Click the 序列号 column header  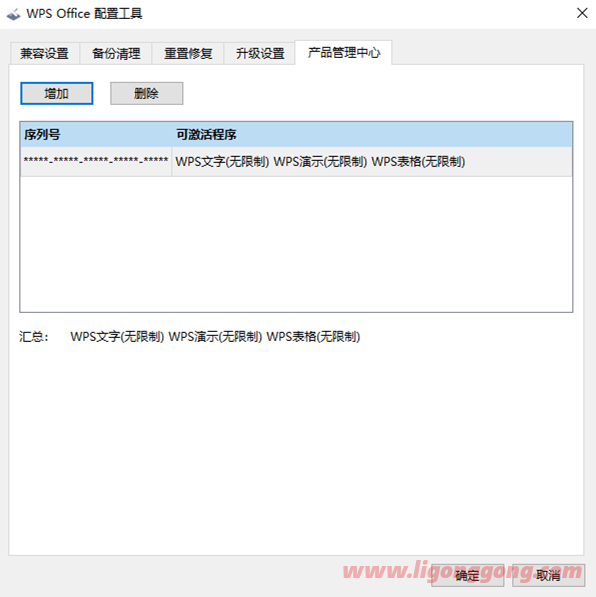96,134
